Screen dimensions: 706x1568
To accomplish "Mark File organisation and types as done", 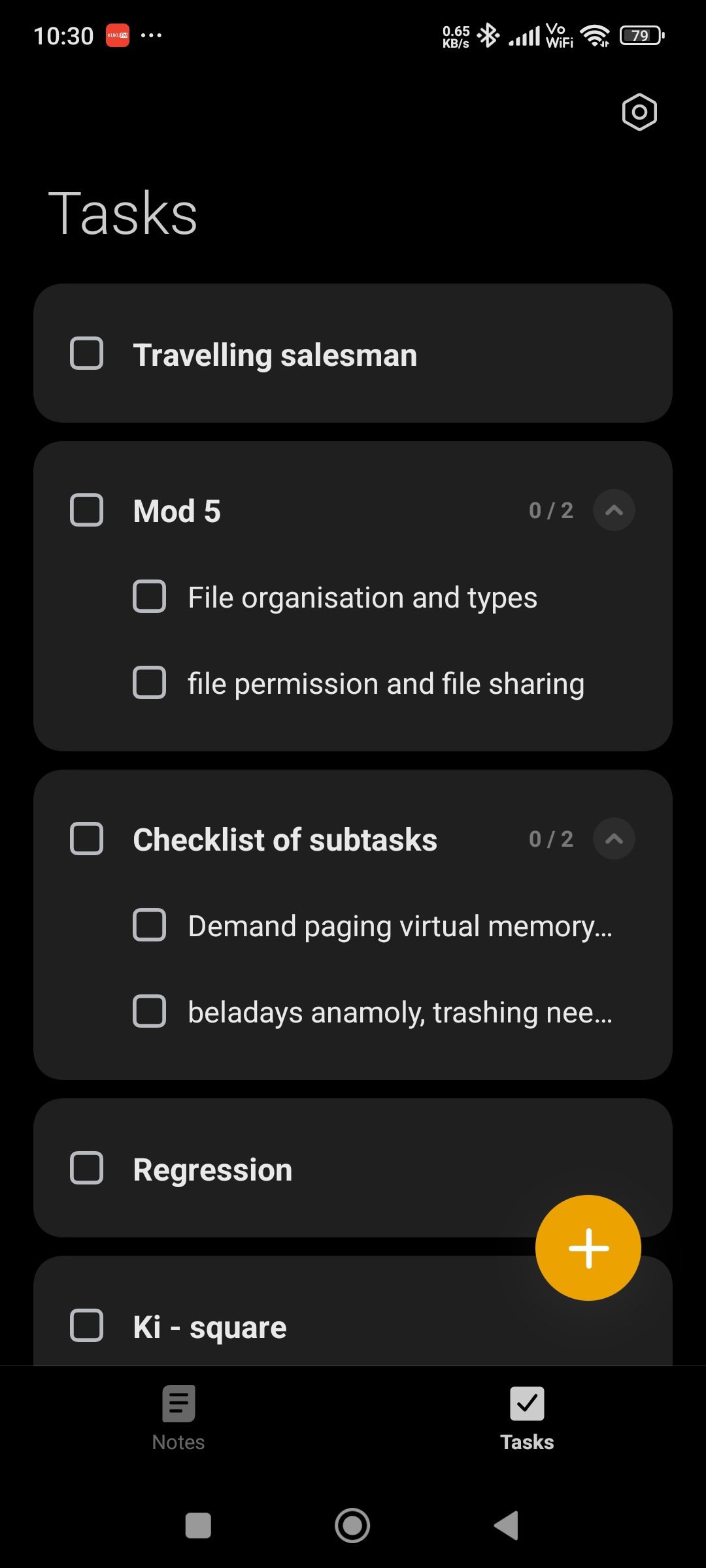I will [150, 596].
